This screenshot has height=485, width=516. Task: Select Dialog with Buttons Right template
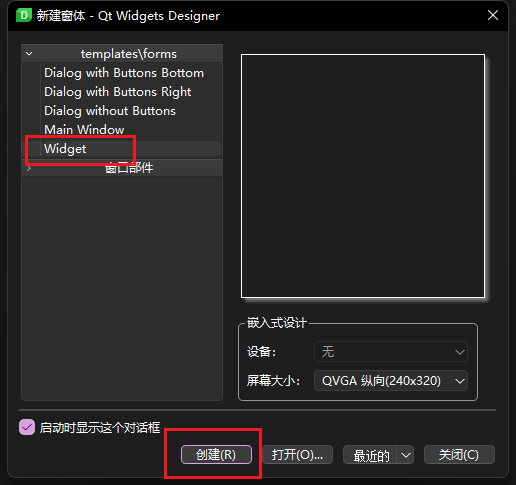tap(118, 92)
